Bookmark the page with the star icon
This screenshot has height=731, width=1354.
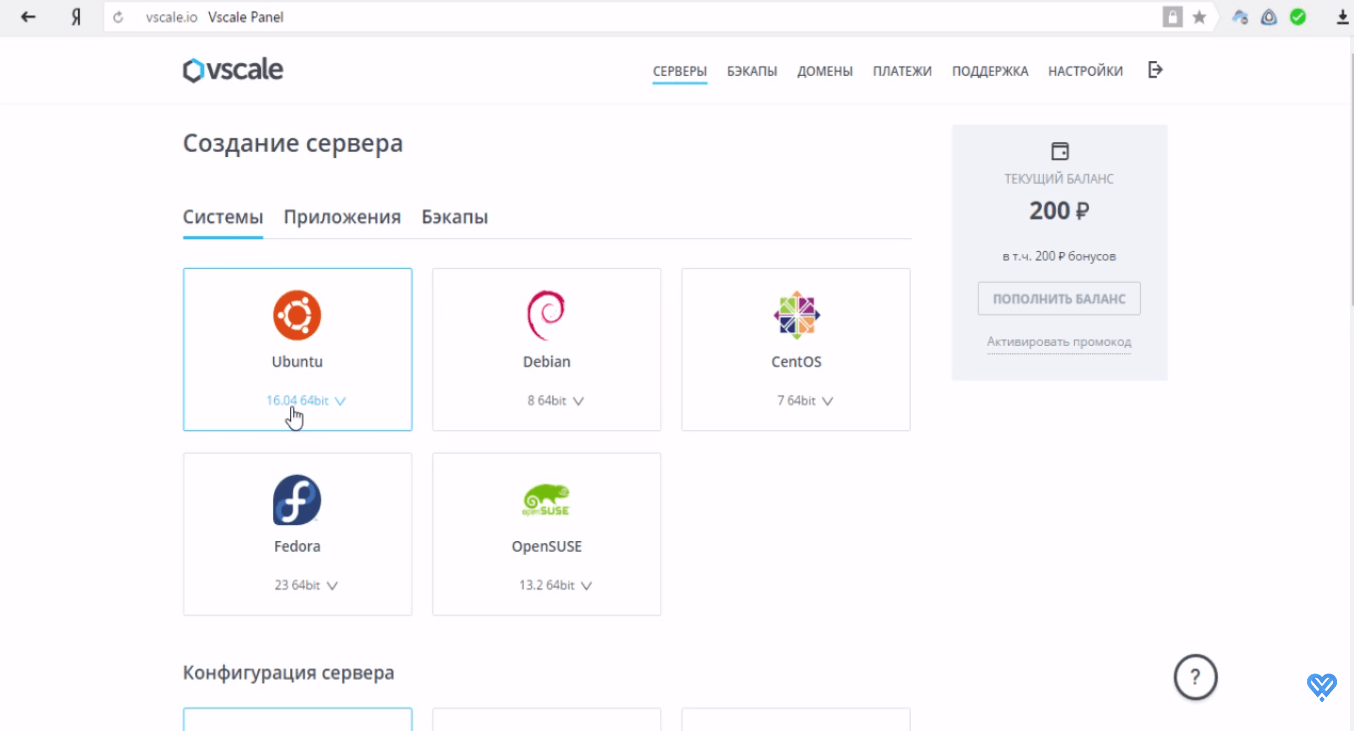tap(1199, 17)
